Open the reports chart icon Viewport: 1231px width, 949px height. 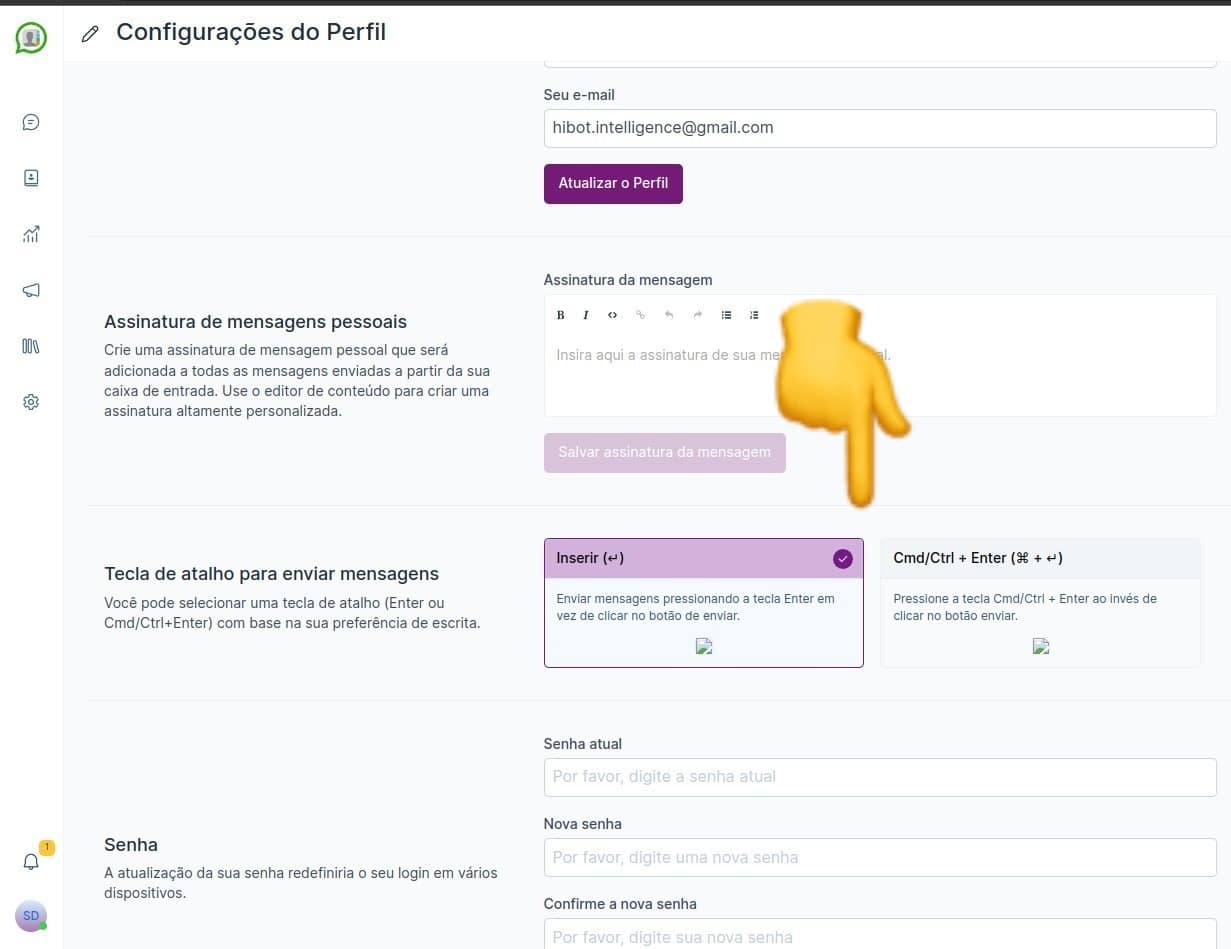click(31, 234)
